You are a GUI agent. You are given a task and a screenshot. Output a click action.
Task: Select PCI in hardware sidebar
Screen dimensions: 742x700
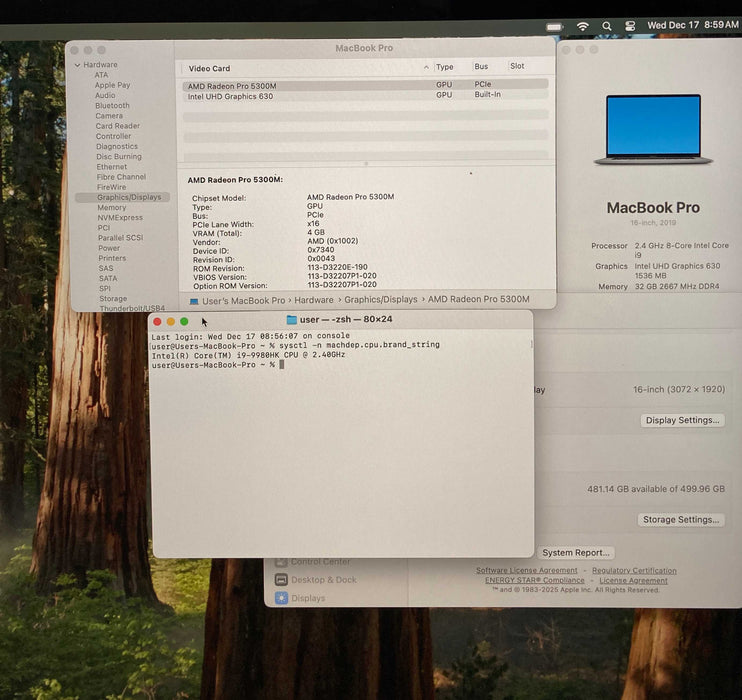104,228
